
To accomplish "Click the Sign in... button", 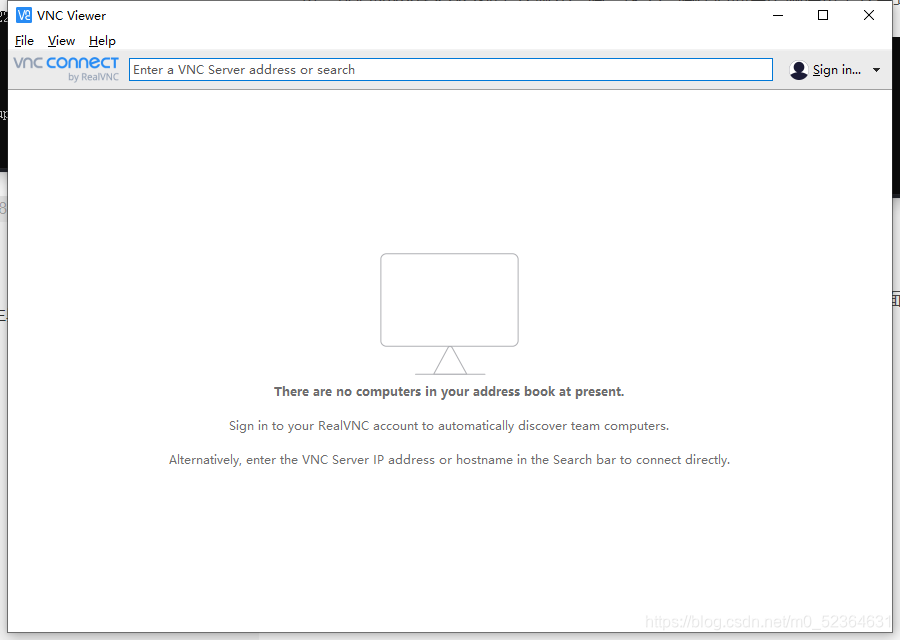I will coord(836,70).
